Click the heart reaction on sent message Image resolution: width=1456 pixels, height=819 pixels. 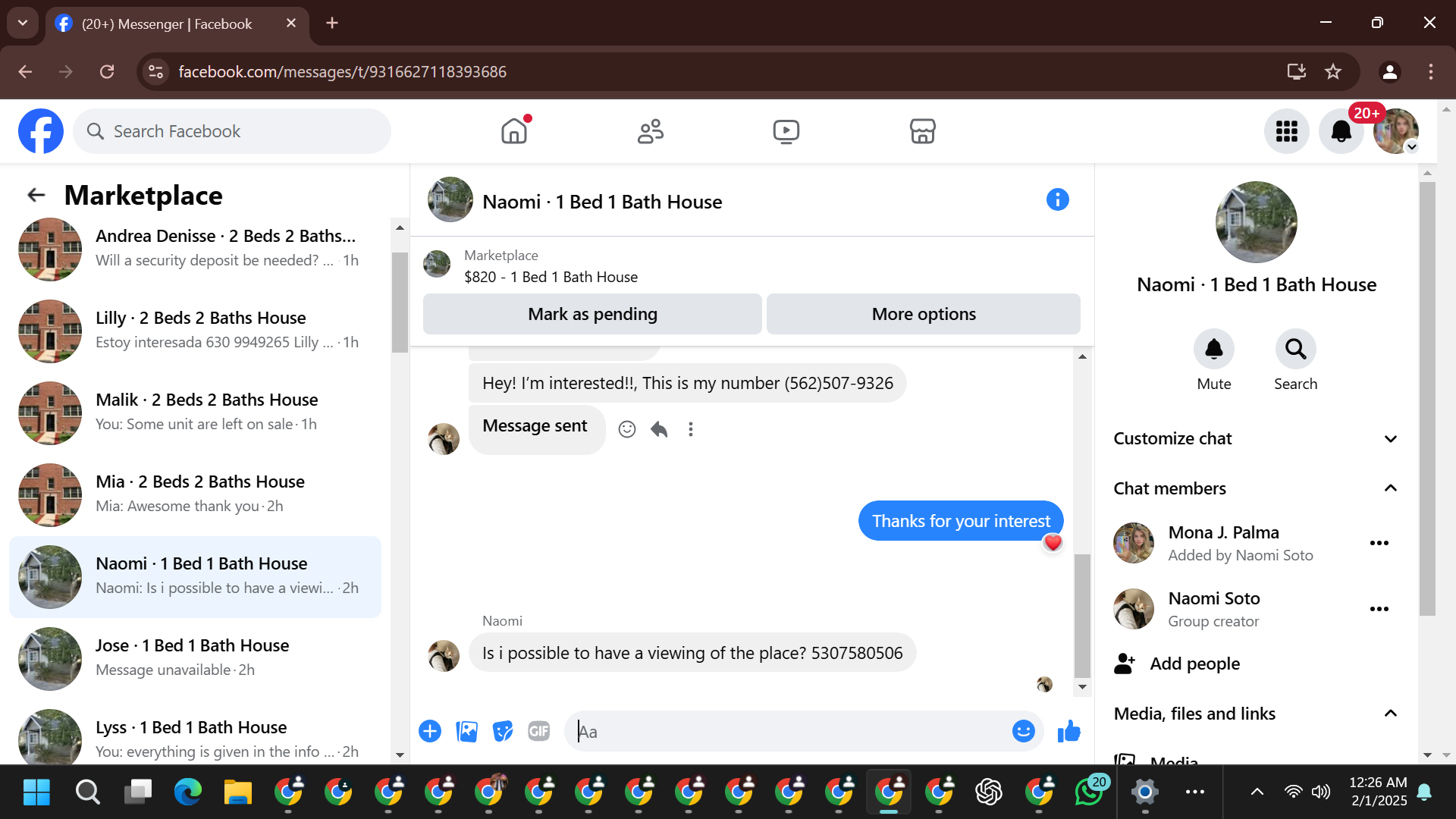(1053, 543)
